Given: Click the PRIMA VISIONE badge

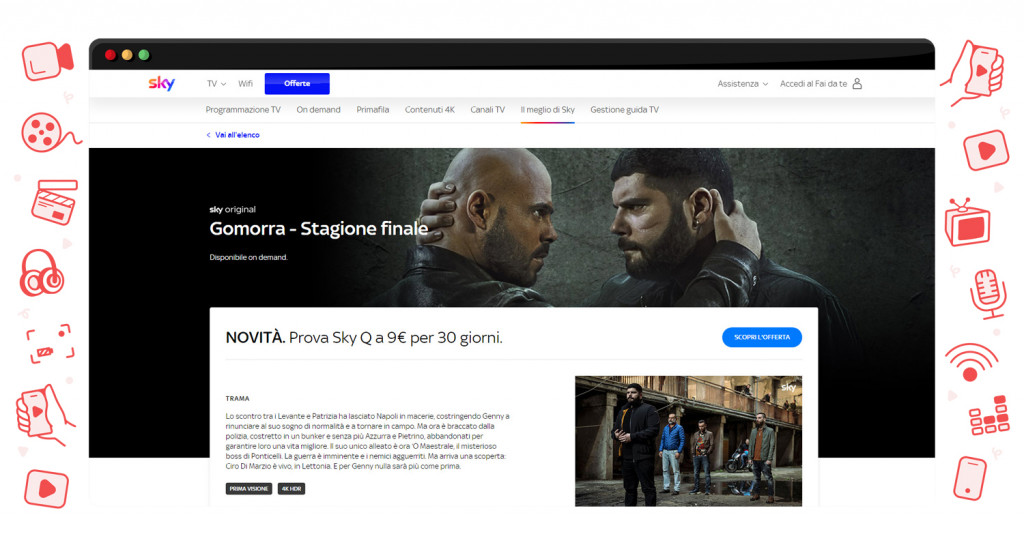Looking at the screenshot, I should click(249, 489).
